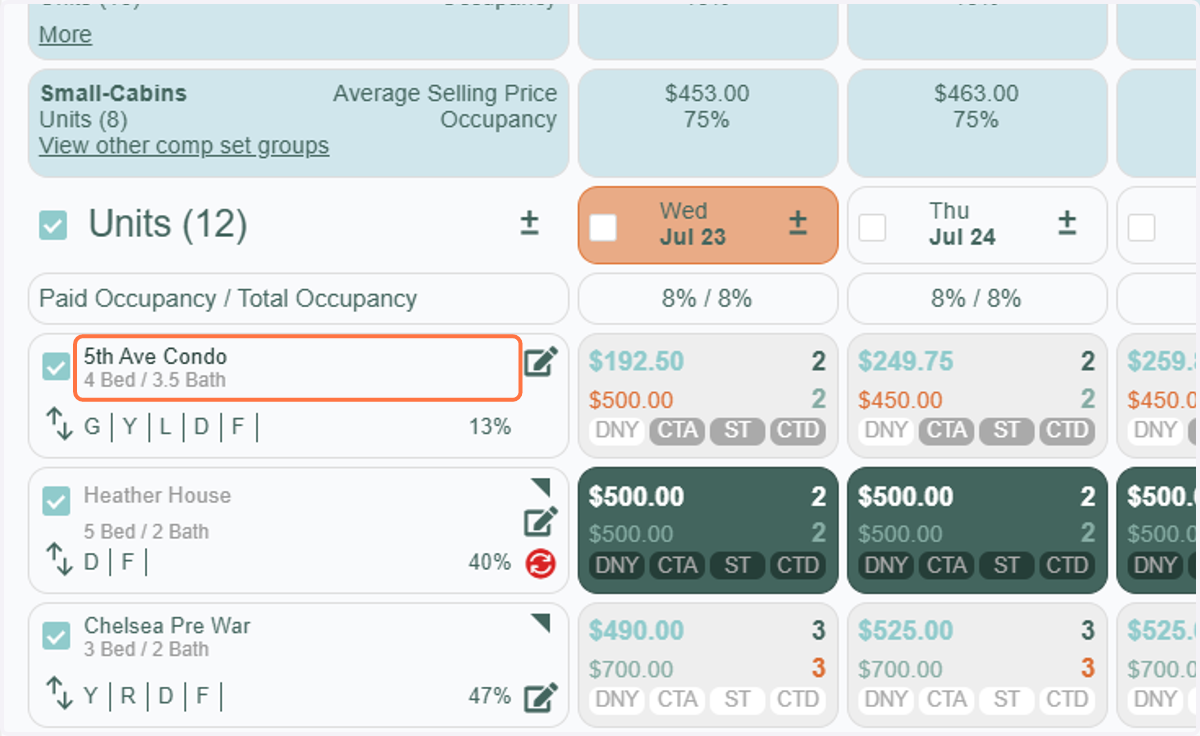Click 13% occupancy on 5th Ave Condo

[x=490, y=427]
